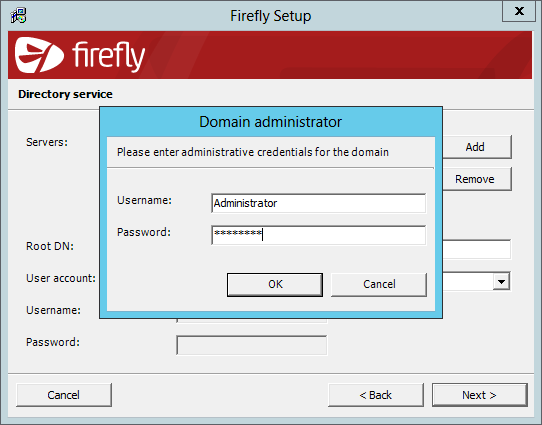Cancel the Firefly Setup wizard
542x425 pixels.
point(64,395)
